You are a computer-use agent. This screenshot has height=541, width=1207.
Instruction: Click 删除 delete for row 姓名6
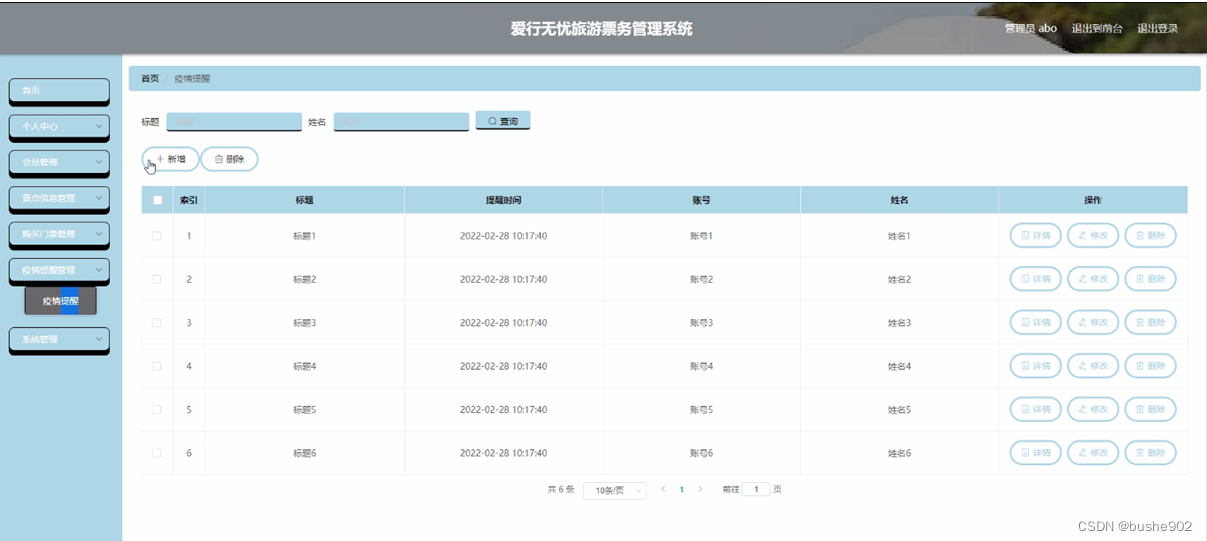(x=1151, y=453)
